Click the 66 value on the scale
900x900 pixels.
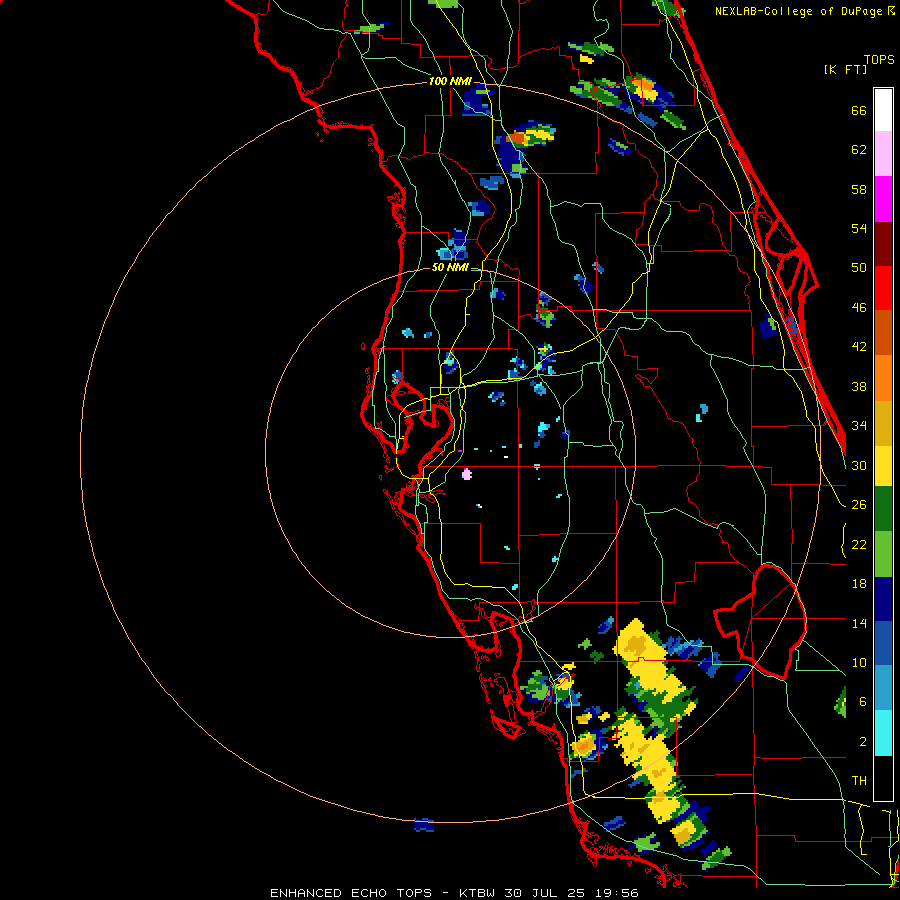859,111
